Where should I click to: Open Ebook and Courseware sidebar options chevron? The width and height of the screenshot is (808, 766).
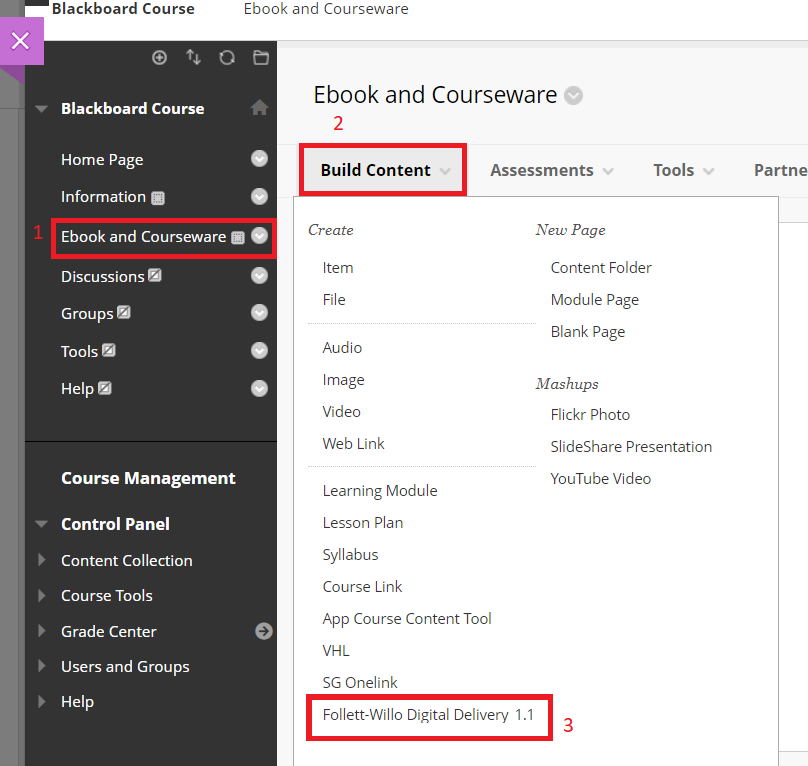pyautogui.click(x=259, y=236)
